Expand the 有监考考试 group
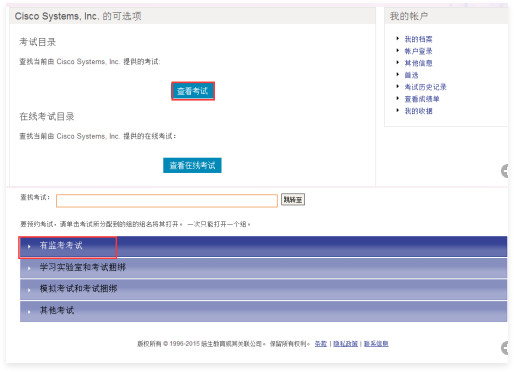 point(263,246)
